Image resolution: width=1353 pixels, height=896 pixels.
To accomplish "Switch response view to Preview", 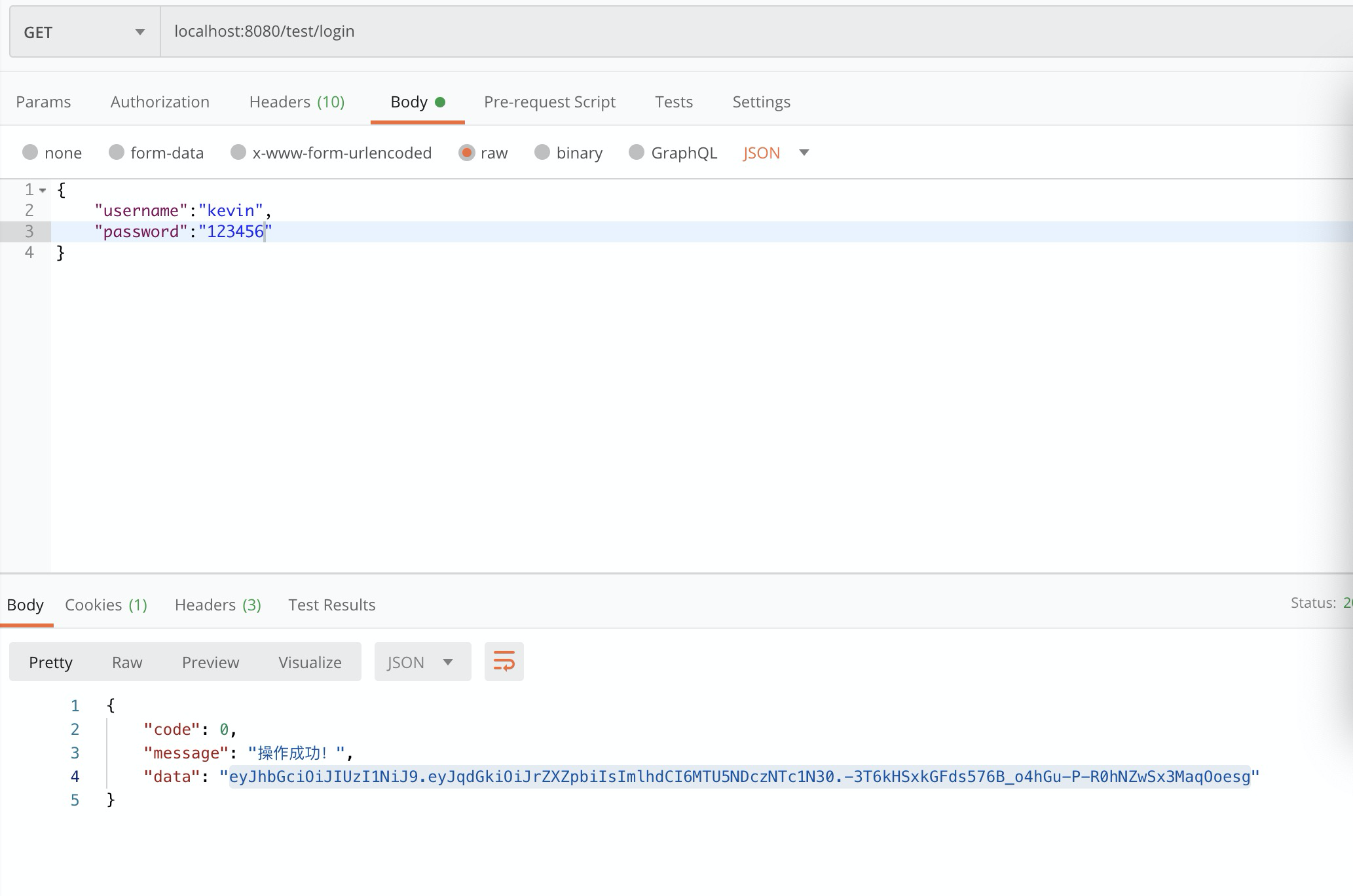I will coord(210,662).
